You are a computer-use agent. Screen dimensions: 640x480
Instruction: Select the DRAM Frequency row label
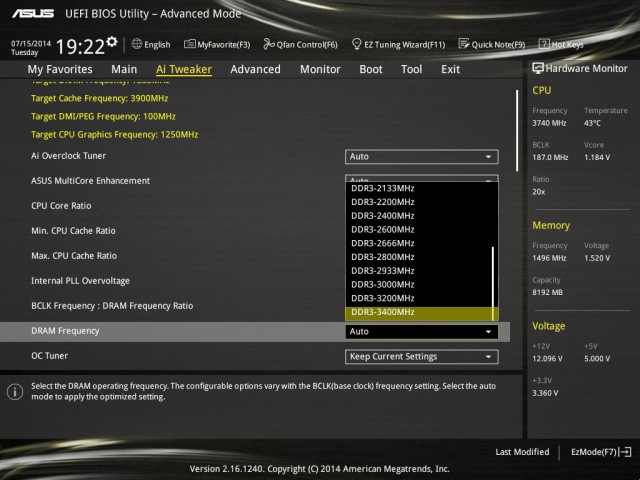[x=65, y=331]
